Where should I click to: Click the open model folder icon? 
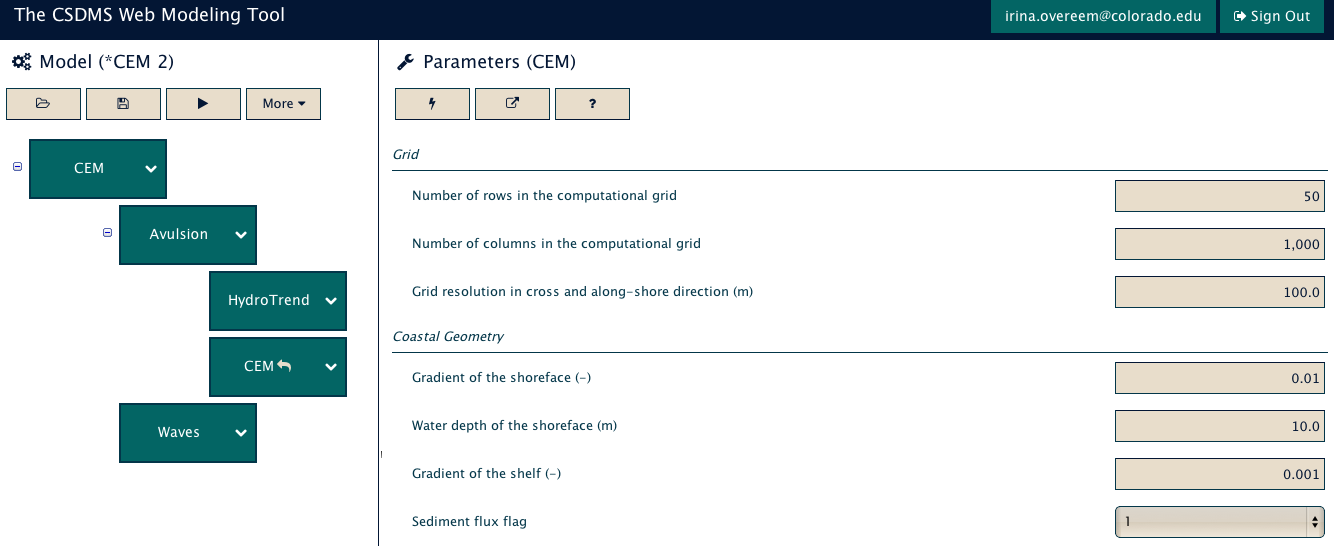point(43,104)
